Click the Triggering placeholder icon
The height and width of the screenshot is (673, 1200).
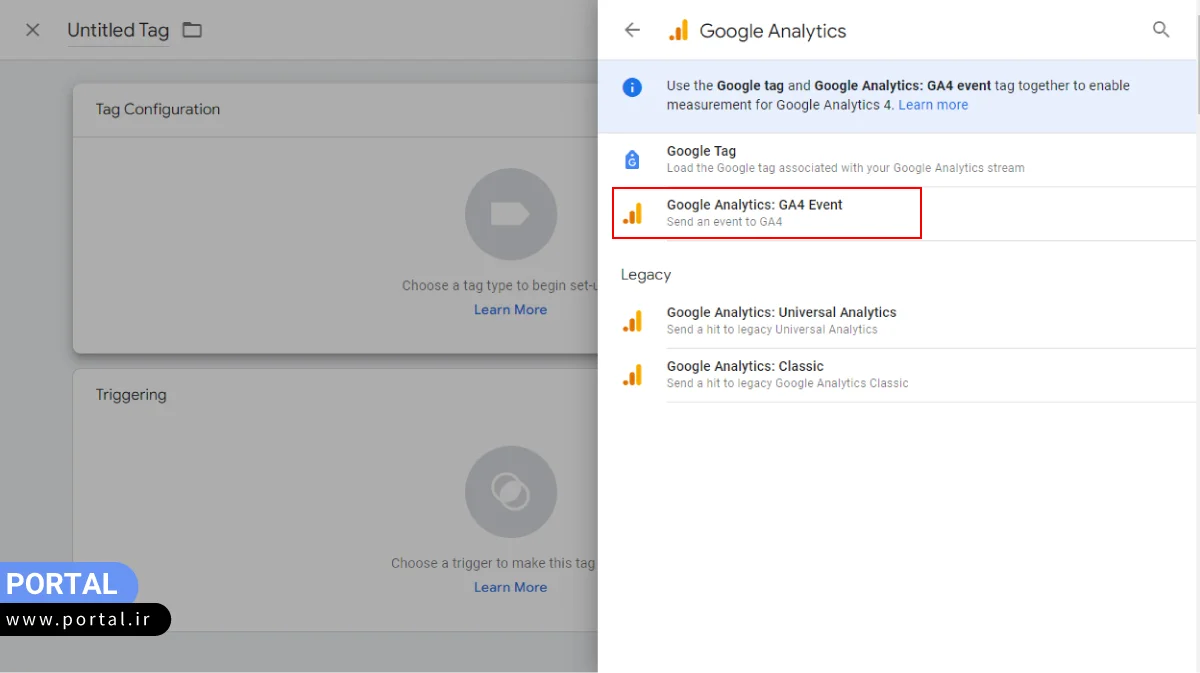coord(511,491)
